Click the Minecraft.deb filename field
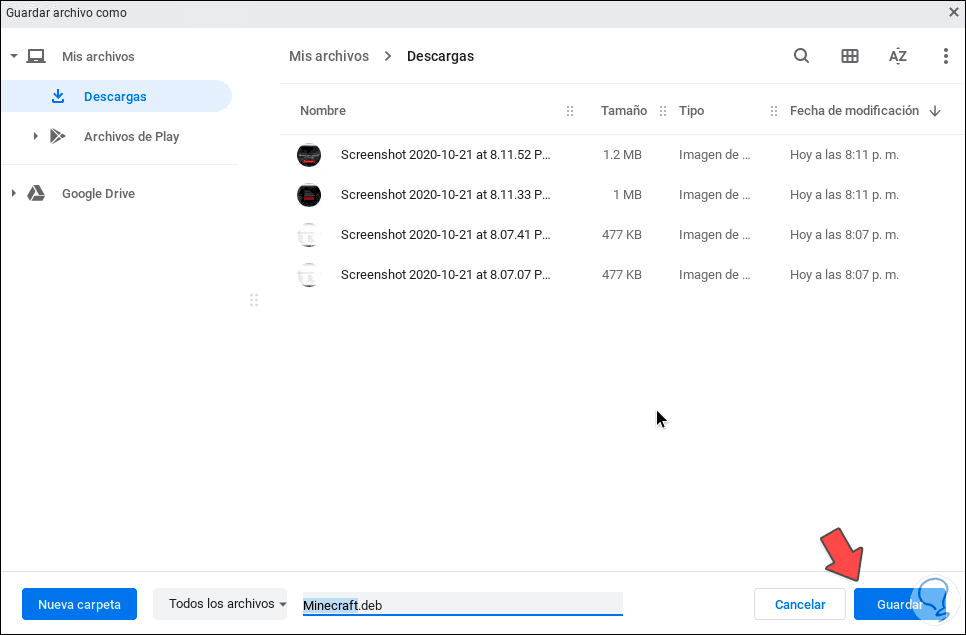 [462, 605]
